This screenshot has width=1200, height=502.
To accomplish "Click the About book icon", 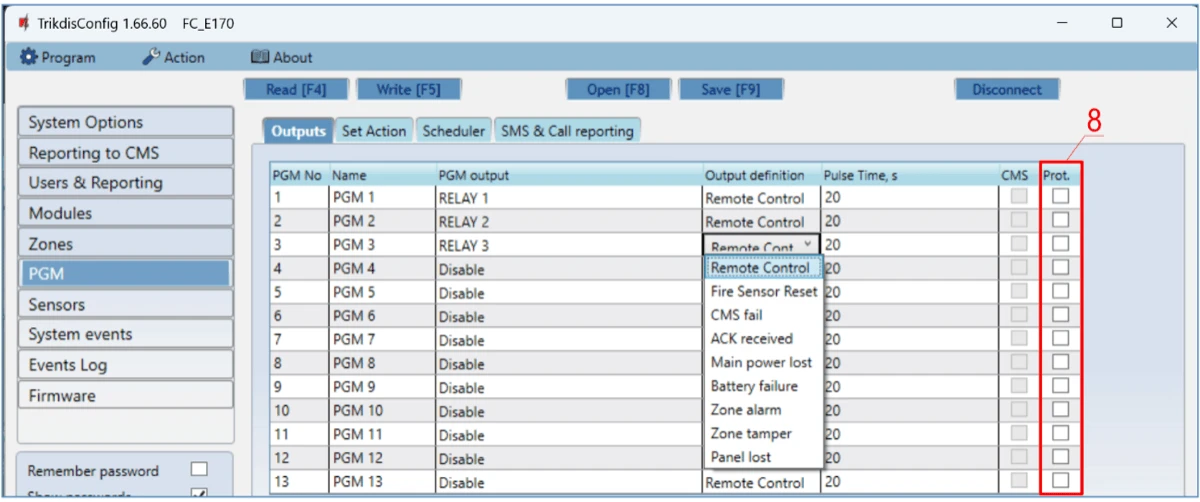I will (x=259, y=57).
